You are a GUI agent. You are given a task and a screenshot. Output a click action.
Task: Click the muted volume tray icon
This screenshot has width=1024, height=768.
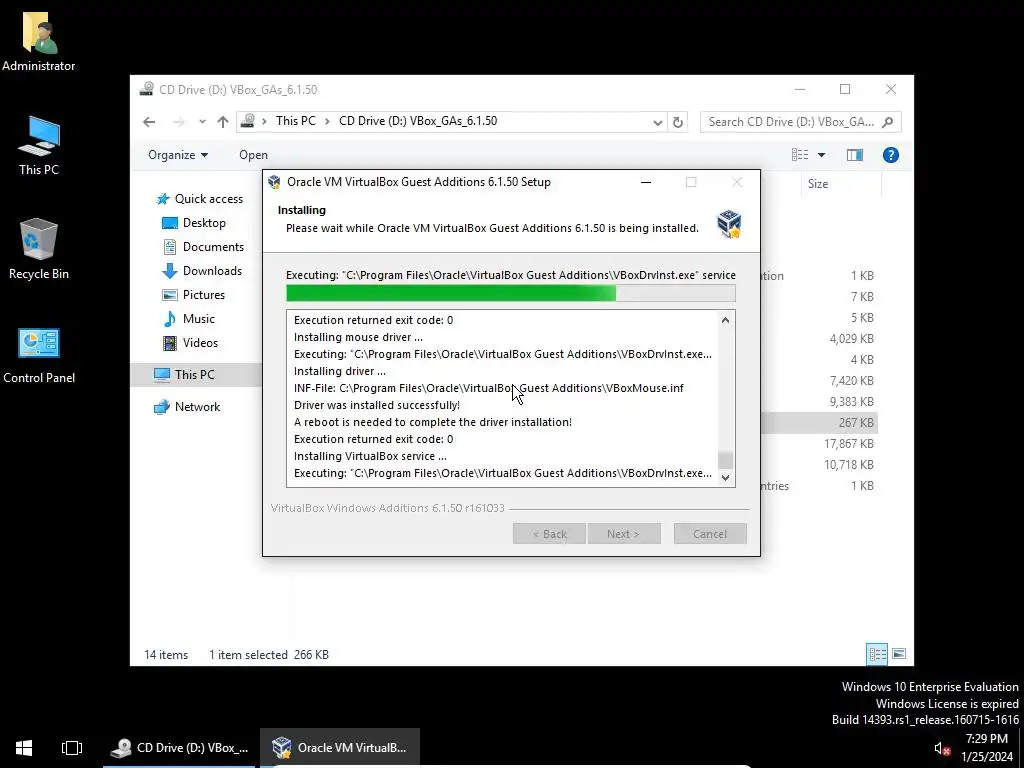point(942,748)
